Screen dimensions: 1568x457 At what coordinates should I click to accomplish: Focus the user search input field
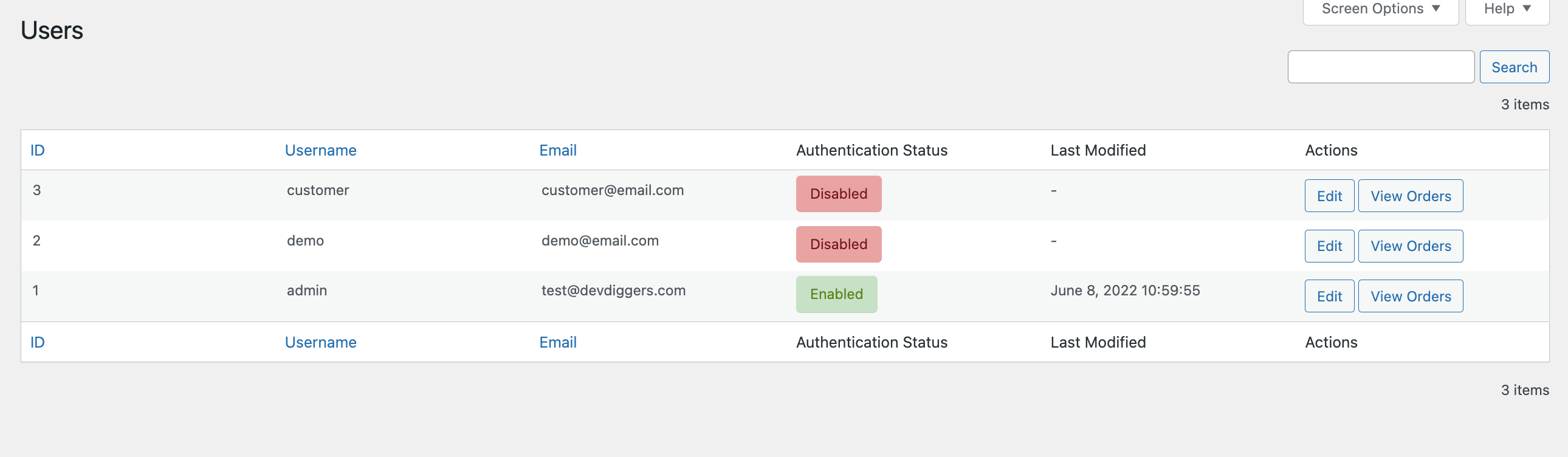coord(1381,67)
